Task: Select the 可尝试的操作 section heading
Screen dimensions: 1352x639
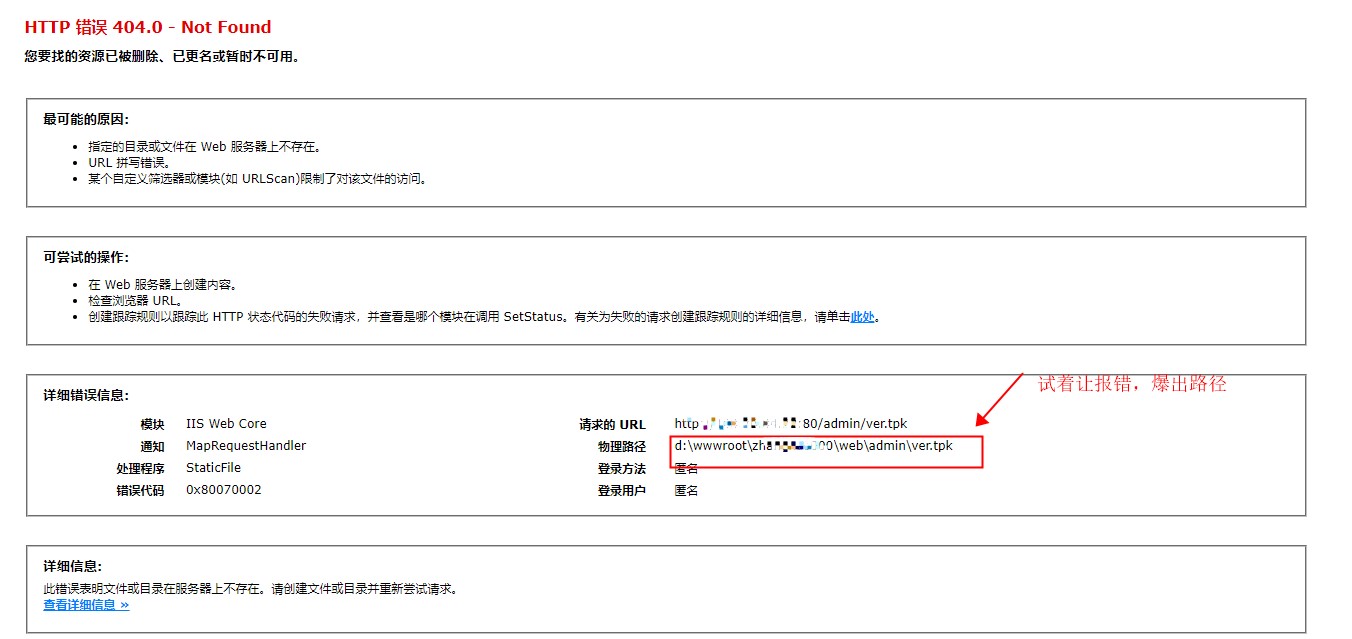Action: point(86,257)
